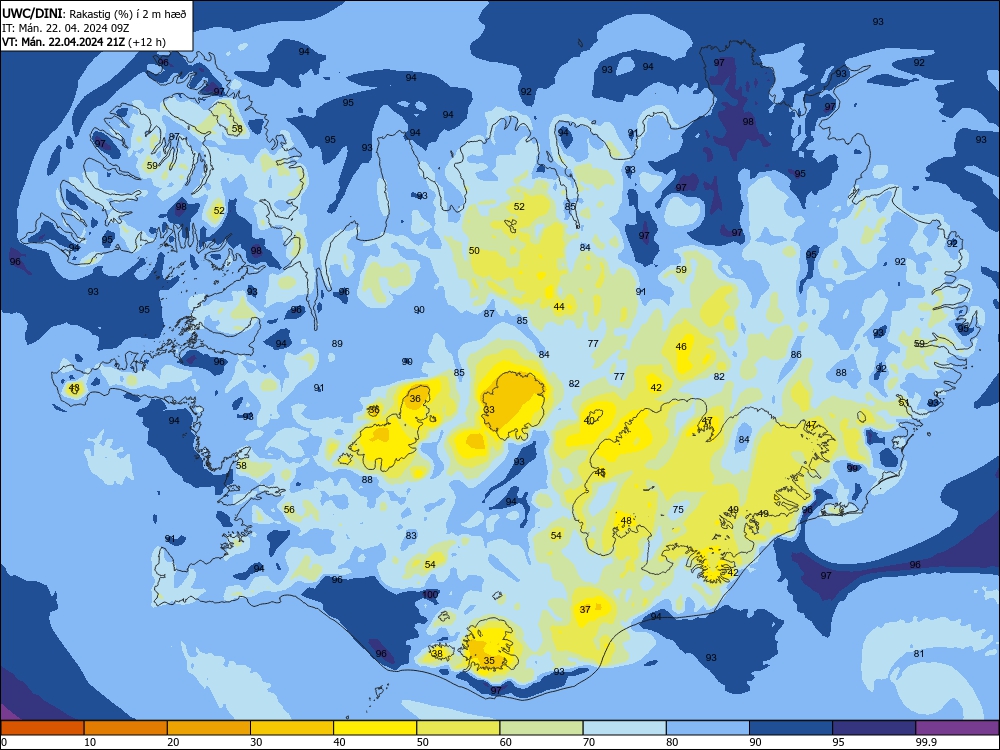Screen dimensions: 1000x750
Task: Click the '33' value on the central glacier
Action: click(489, 409)
